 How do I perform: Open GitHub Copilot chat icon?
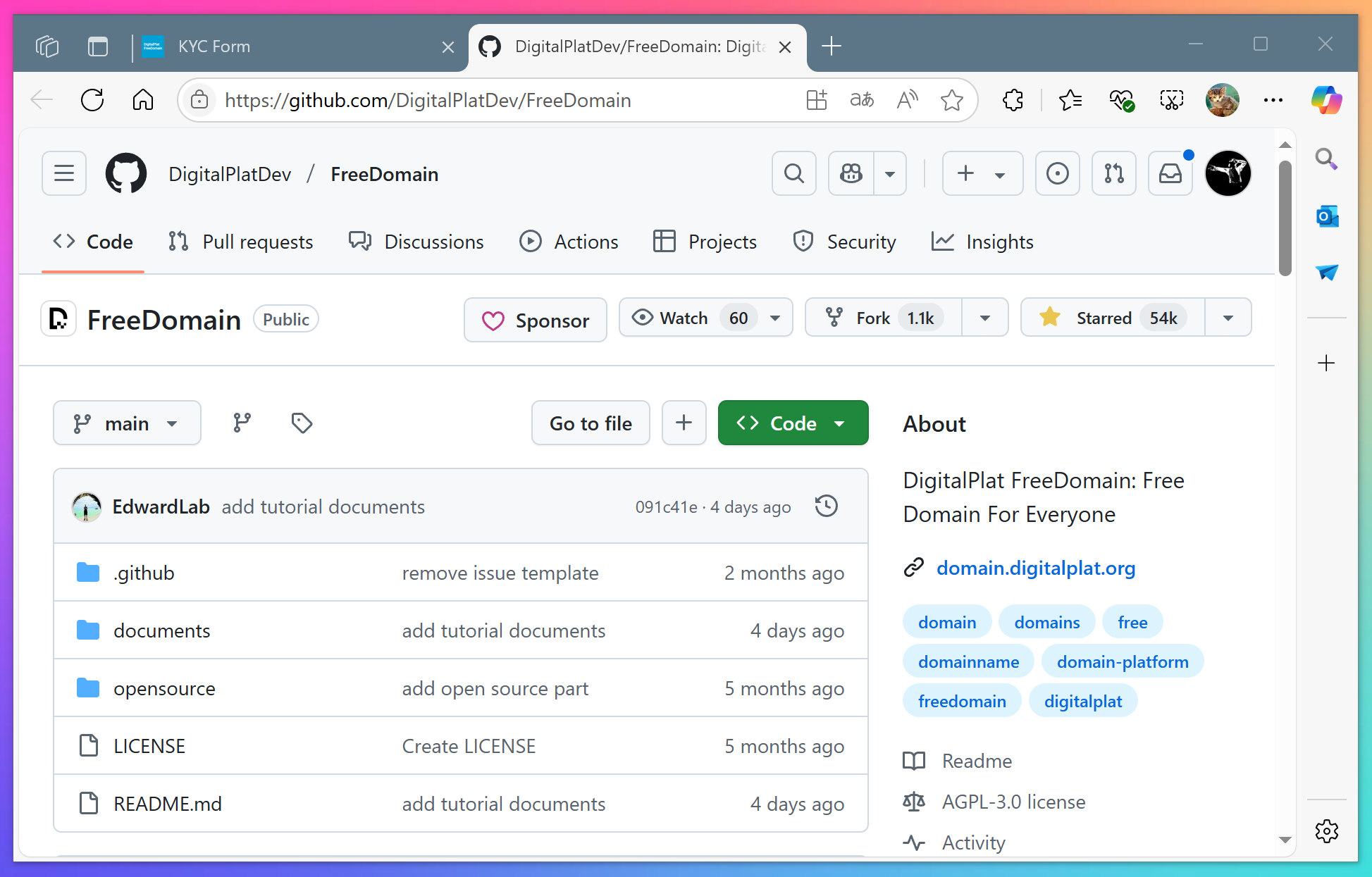click(851, 173)
